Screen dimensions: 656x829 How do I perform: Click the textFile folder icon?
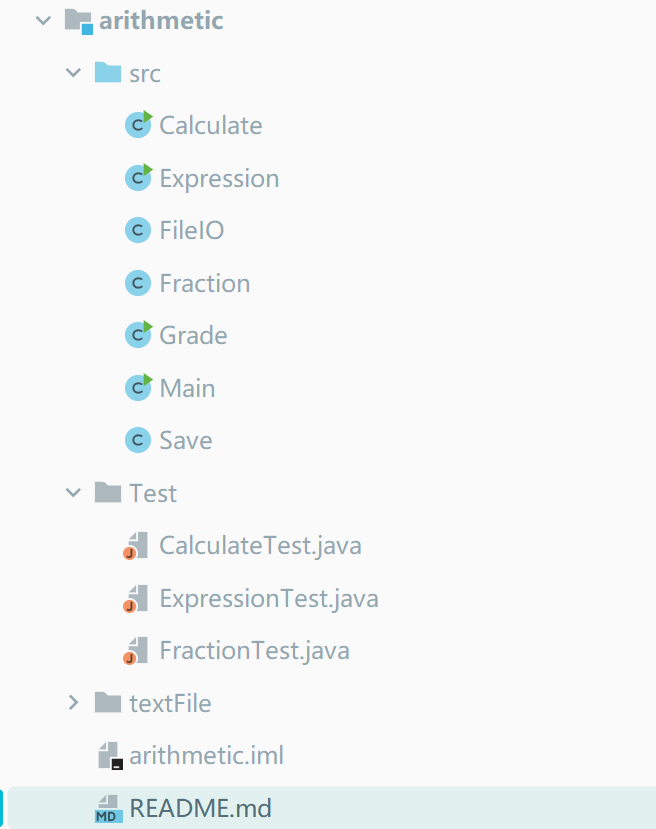pyautogui.click(x=107, y=703)
